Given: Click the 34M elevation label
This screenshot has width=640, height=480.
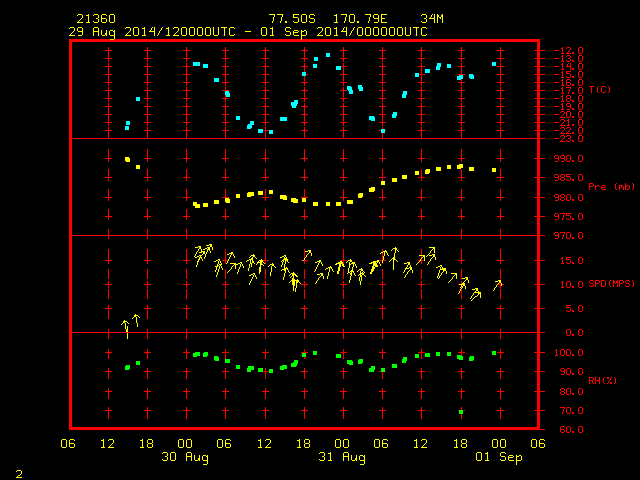Looking at the screenshot, I should (432, 19).
